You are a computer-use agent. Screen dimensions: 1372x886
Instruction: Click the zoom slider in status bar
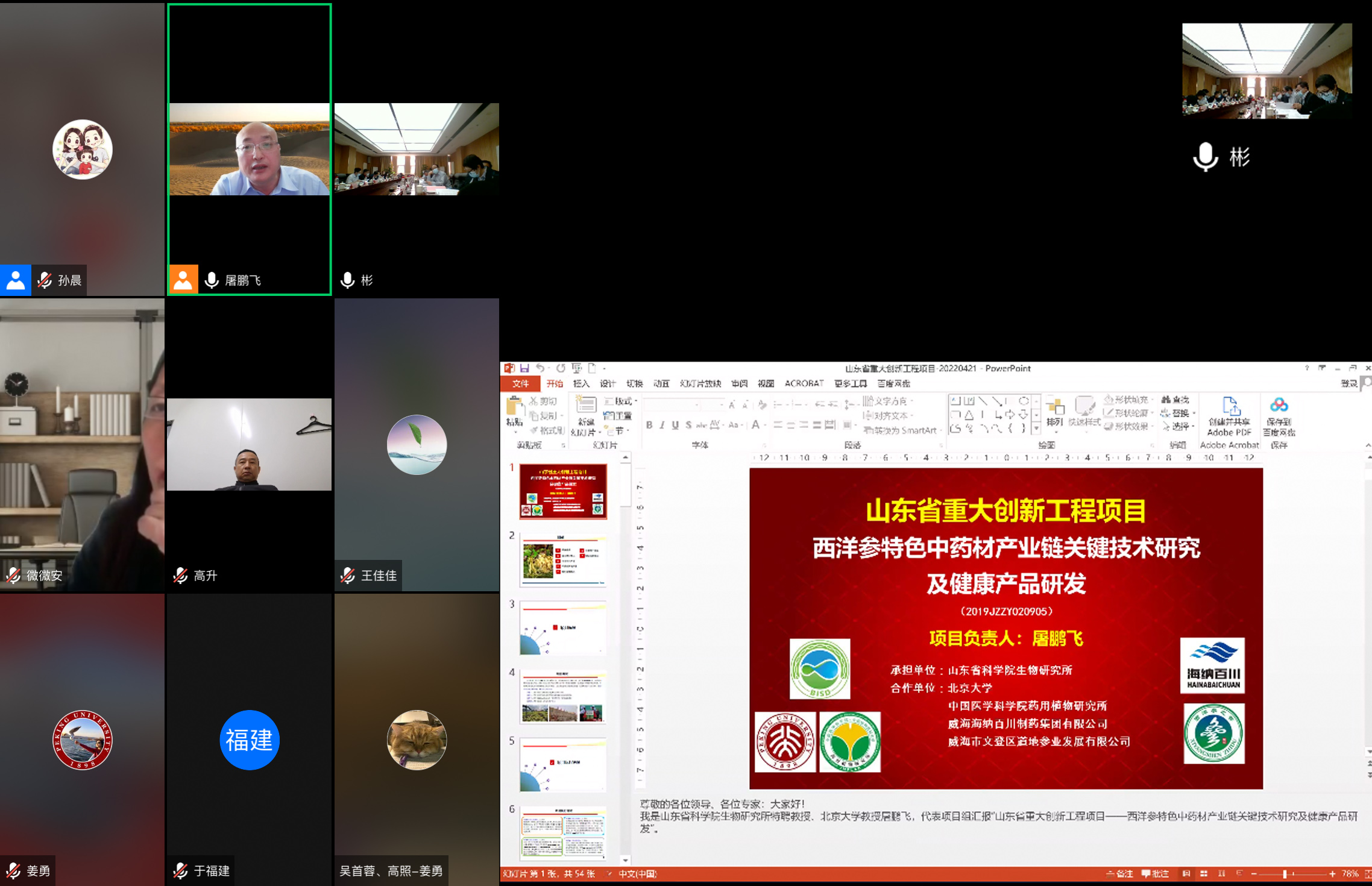tap(1285, 874)
